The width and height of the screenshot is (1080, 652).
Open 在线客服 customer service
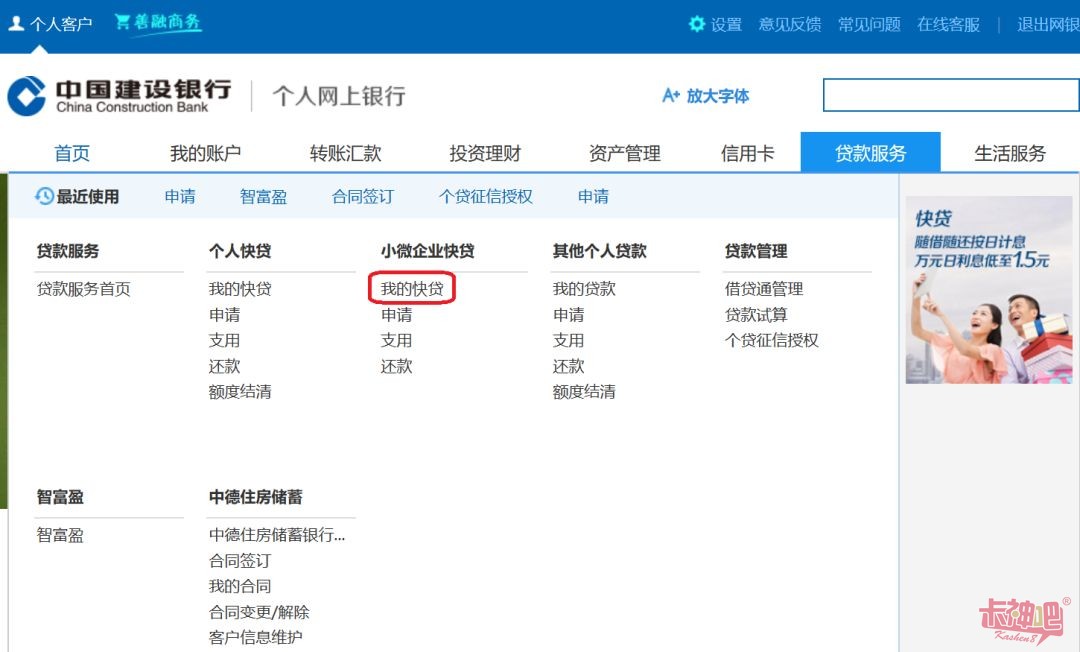pos(950,25)
